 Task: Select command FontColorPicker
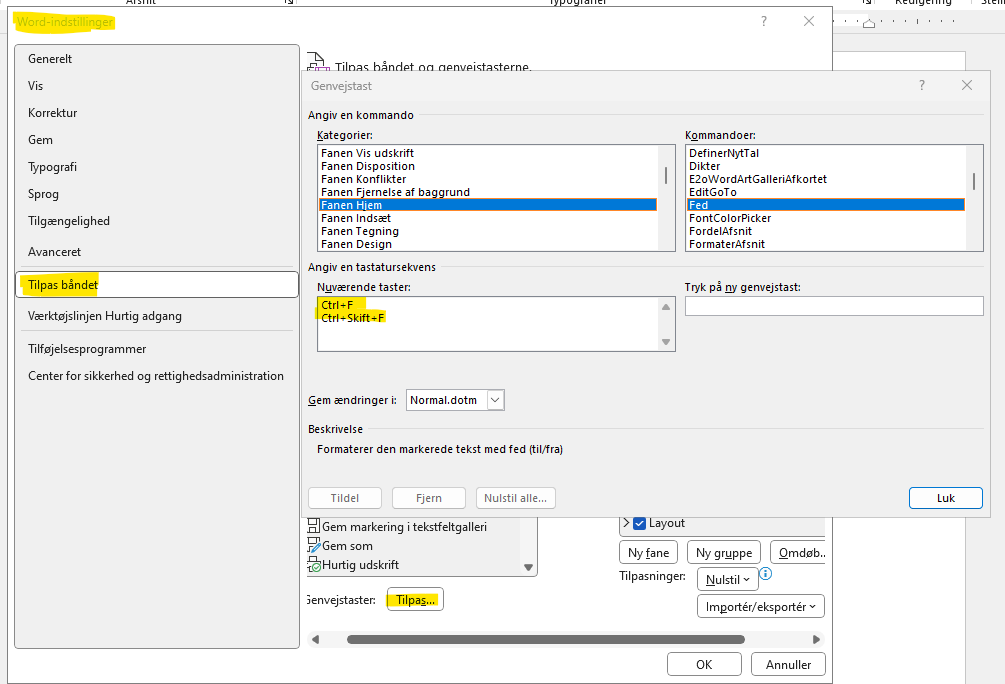pos(826,218)
